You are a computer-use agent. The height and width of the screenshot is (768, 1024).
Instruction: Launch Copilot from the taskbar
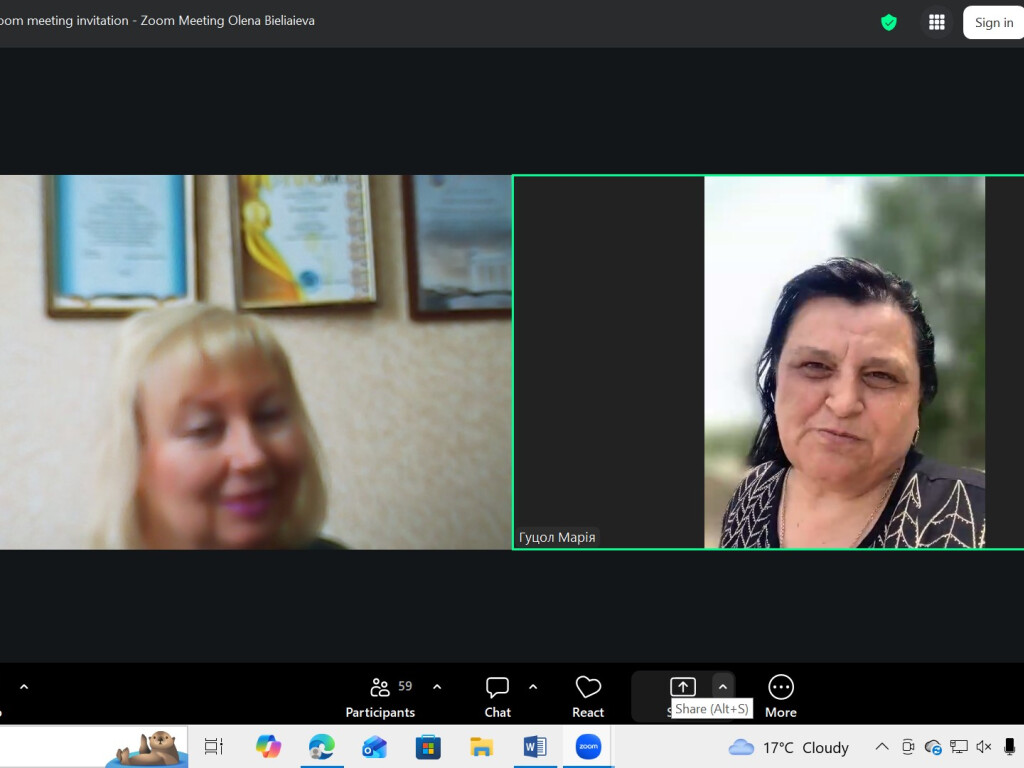268,746
